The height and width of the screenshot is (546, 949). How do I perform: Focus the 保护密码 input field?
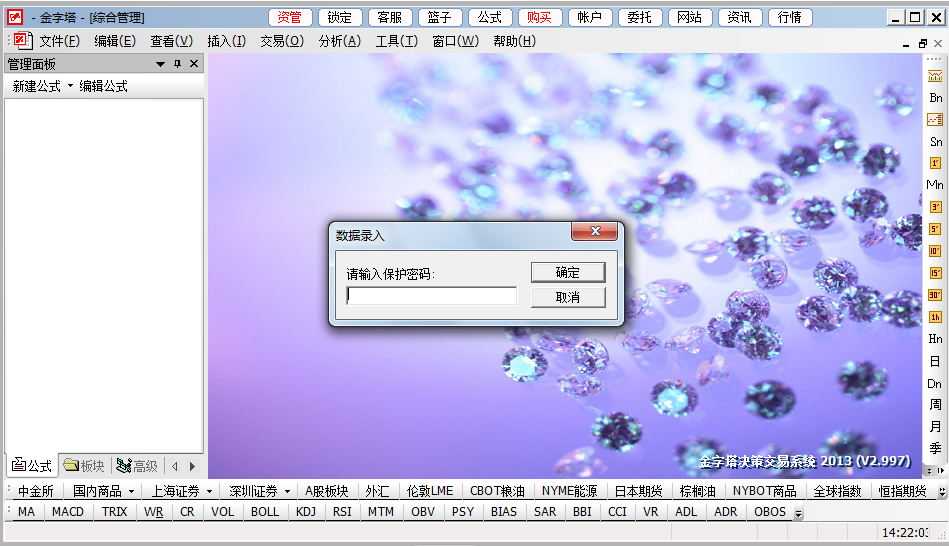pos(432,296)
